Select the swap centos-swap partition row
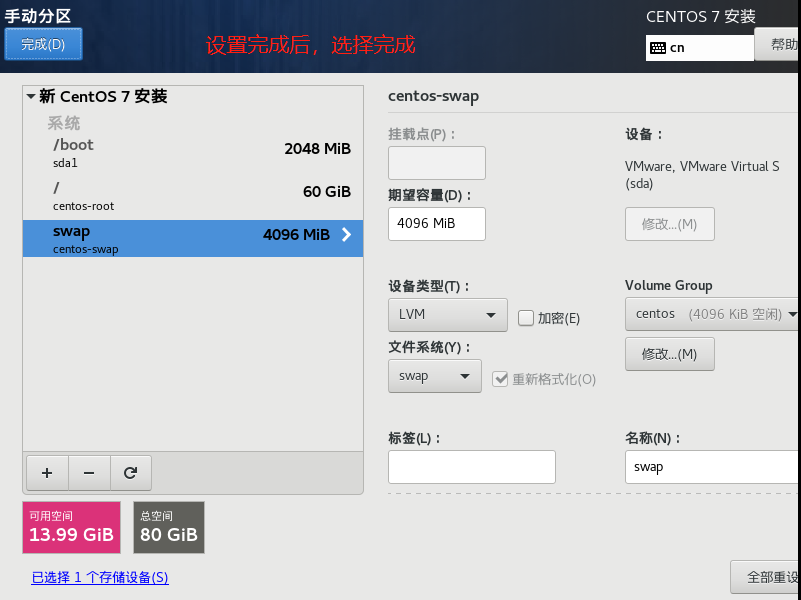Image resolution: width=801 pixels, height=600 pixels. [193, 238]
